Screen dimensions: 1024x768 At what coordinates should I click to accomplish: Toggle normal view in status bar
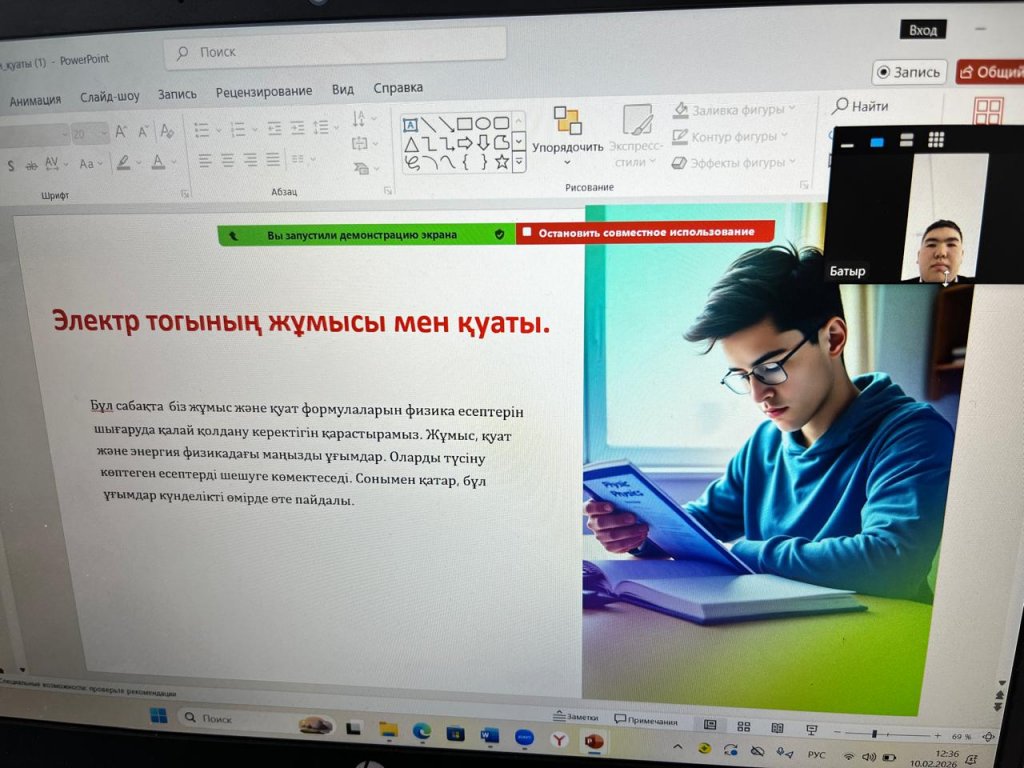click(x=710, y=724)
